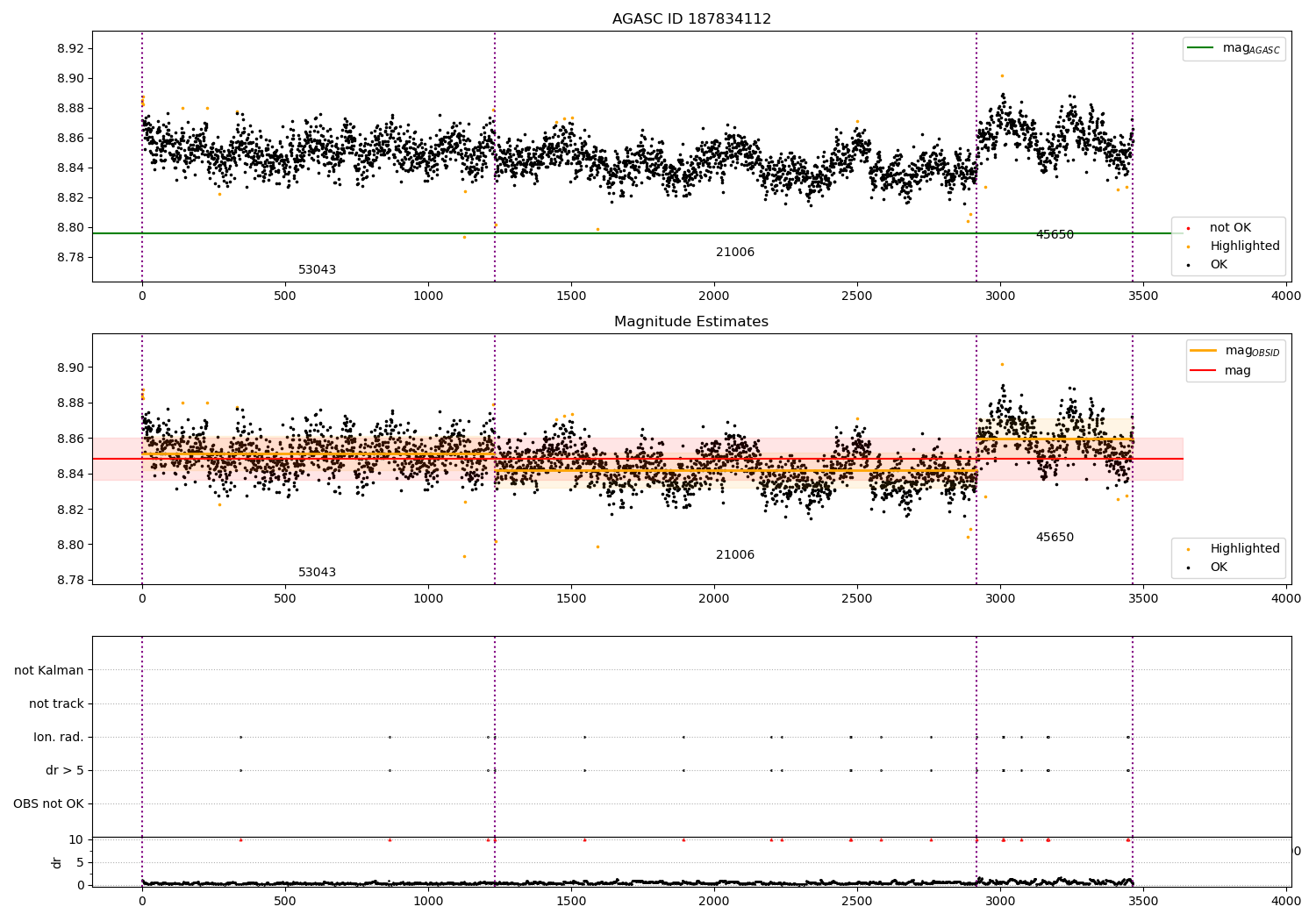This screenshot has width=1316, height=921.
Task: Click the 'dr > 5' axis label
Action: pos(65,770)
